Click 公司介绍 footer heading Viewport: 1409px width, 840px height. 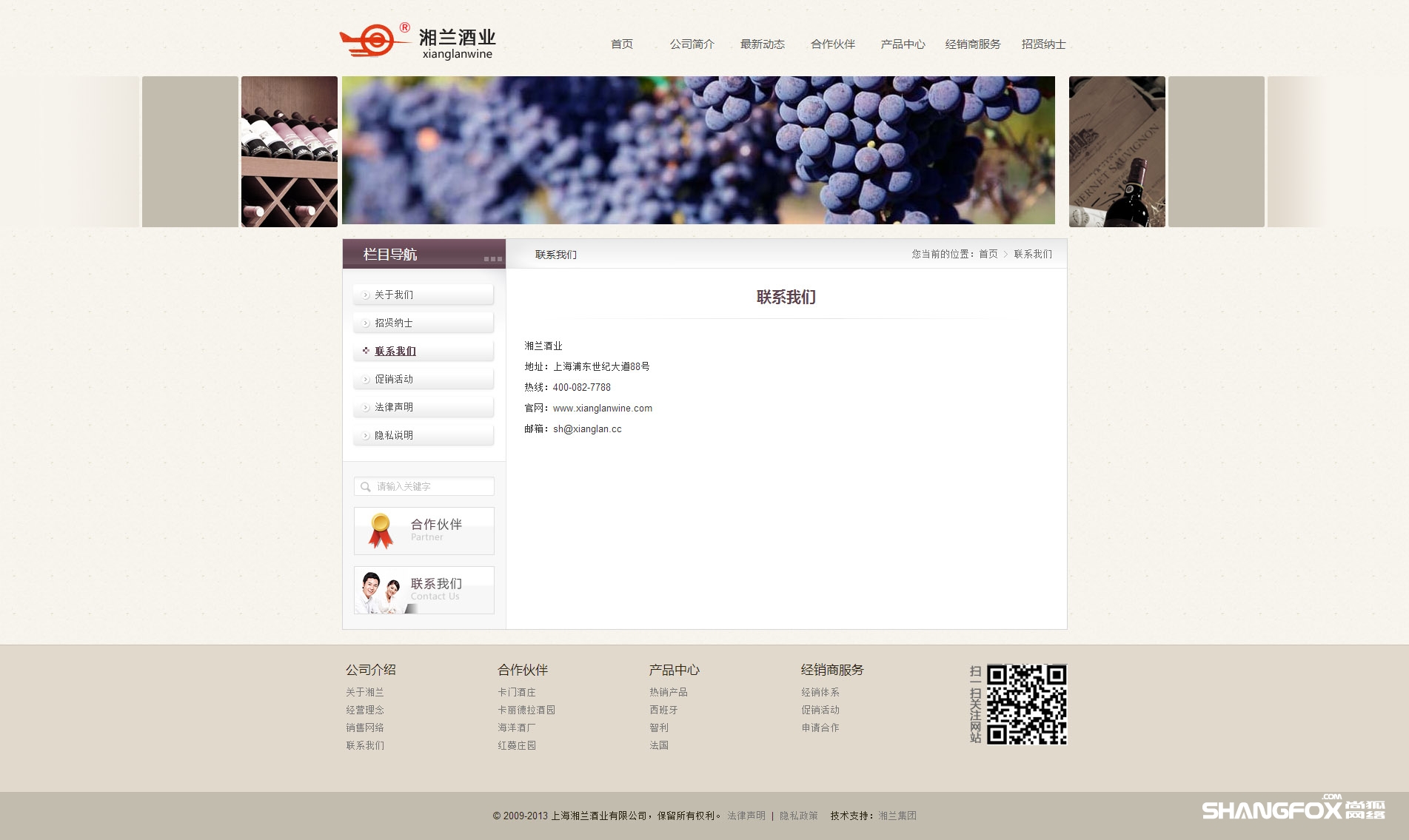371,670
